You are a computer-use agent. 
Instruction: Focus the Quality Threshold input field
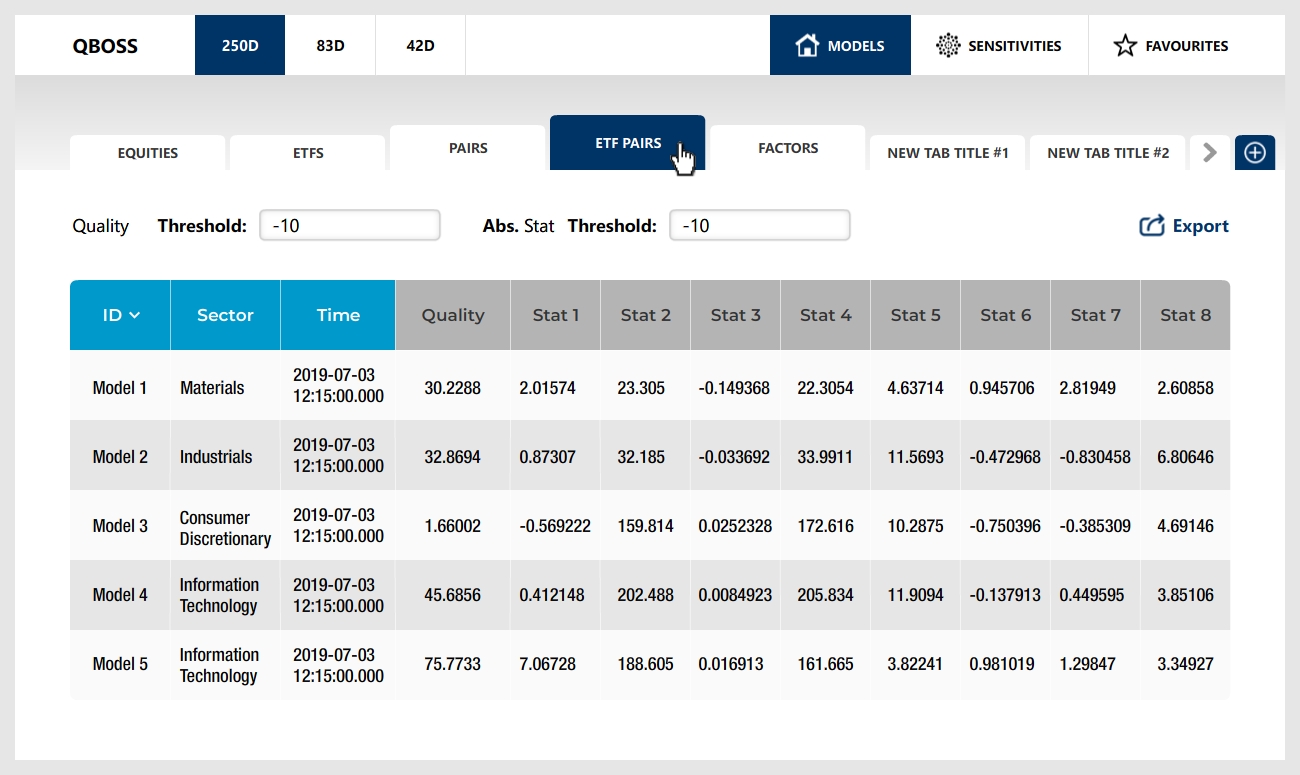point(350,225)
